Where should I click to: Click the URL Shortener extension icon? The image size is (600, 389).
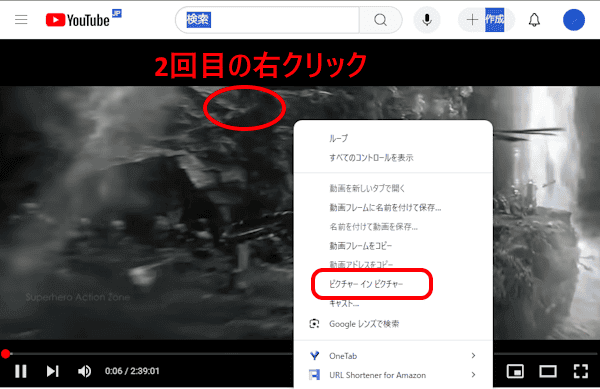click(315, 375)
